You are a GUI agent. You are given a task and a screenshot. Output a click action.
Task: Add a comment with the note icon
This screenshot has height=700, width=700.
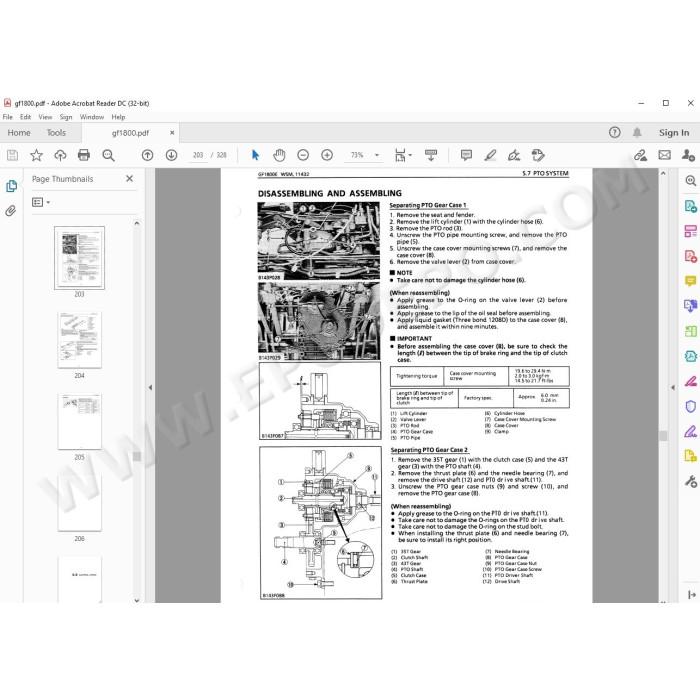[x=466, y=155]
